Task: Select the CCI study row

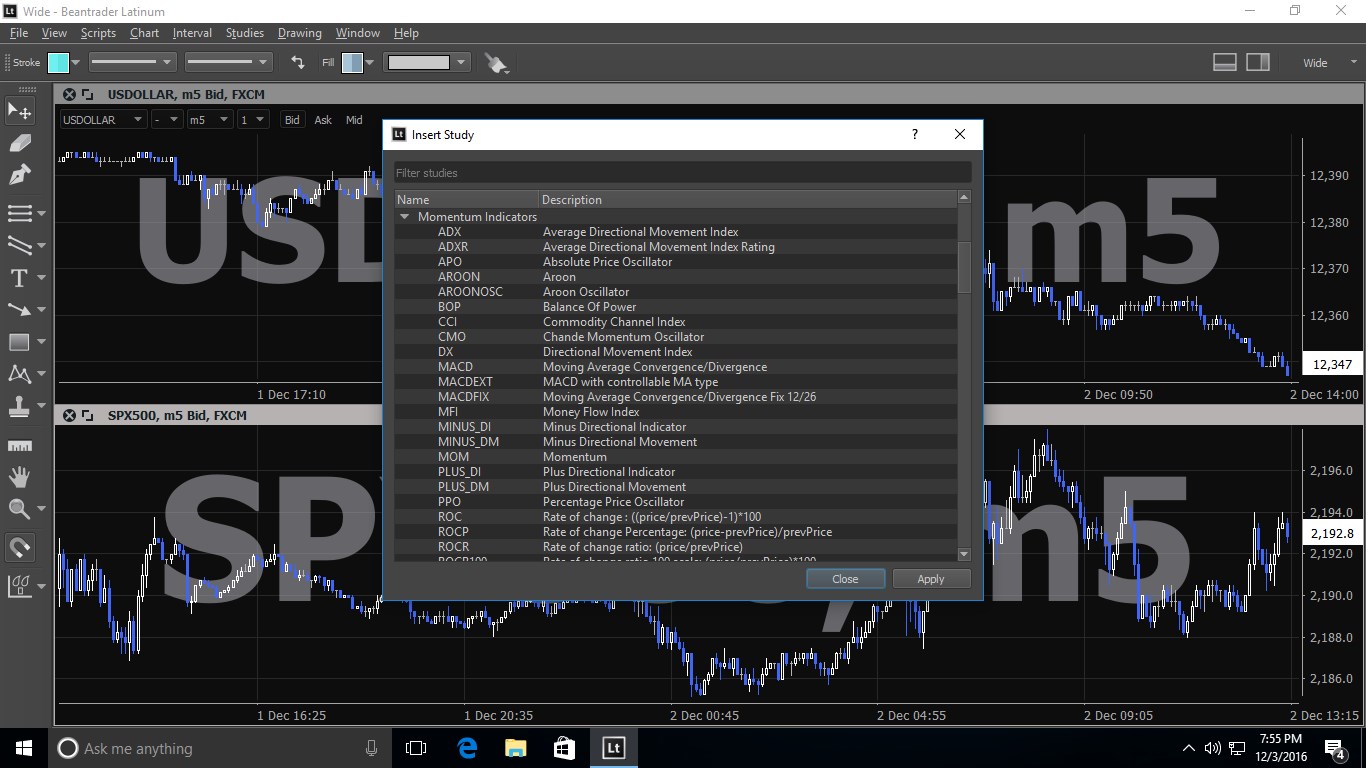Action: [x=676, y=322]
